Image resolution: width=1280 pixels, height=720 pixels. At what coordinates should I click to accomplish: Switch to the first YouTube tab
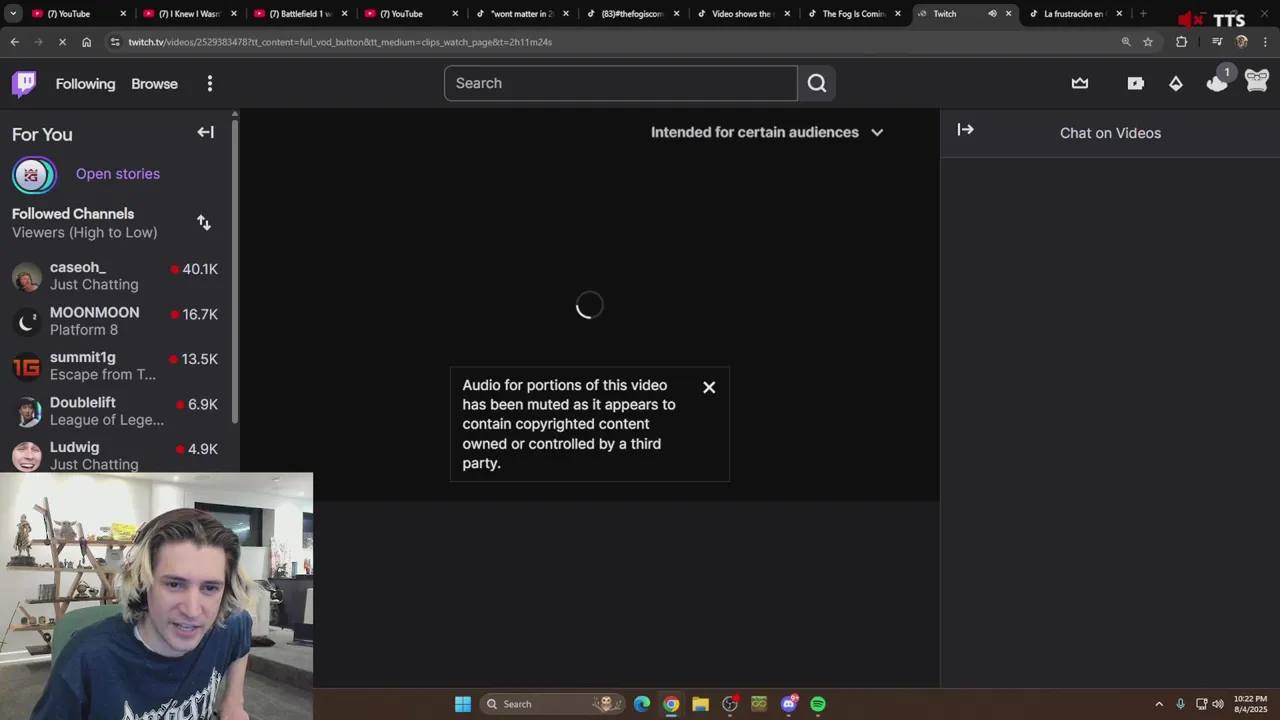click(78, 14)
